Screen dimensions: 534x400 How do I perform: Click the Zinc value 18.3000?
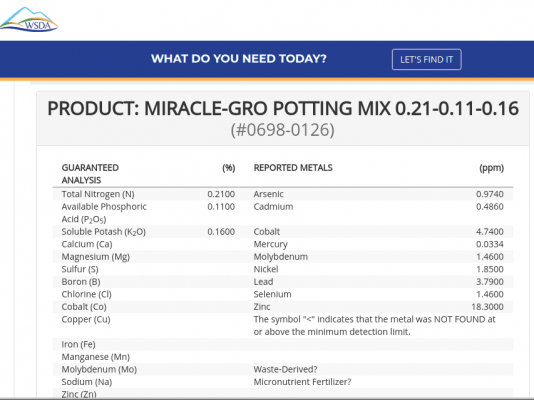pos(487,307)
